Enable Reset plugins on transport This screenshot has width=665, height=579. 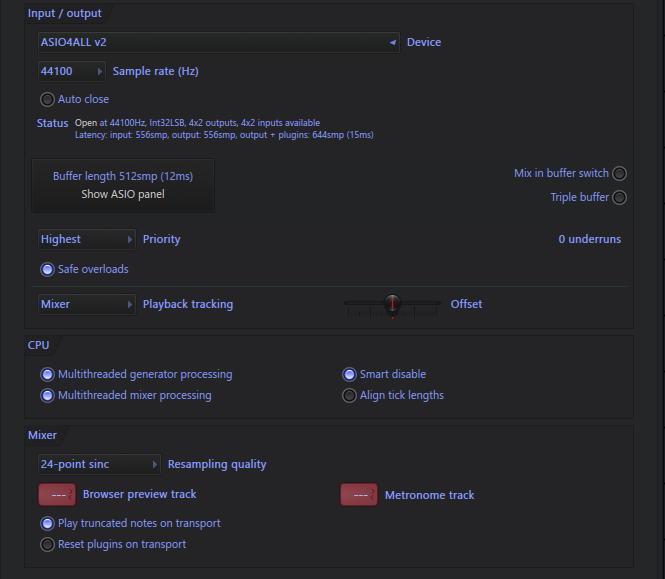pos(47,544)
